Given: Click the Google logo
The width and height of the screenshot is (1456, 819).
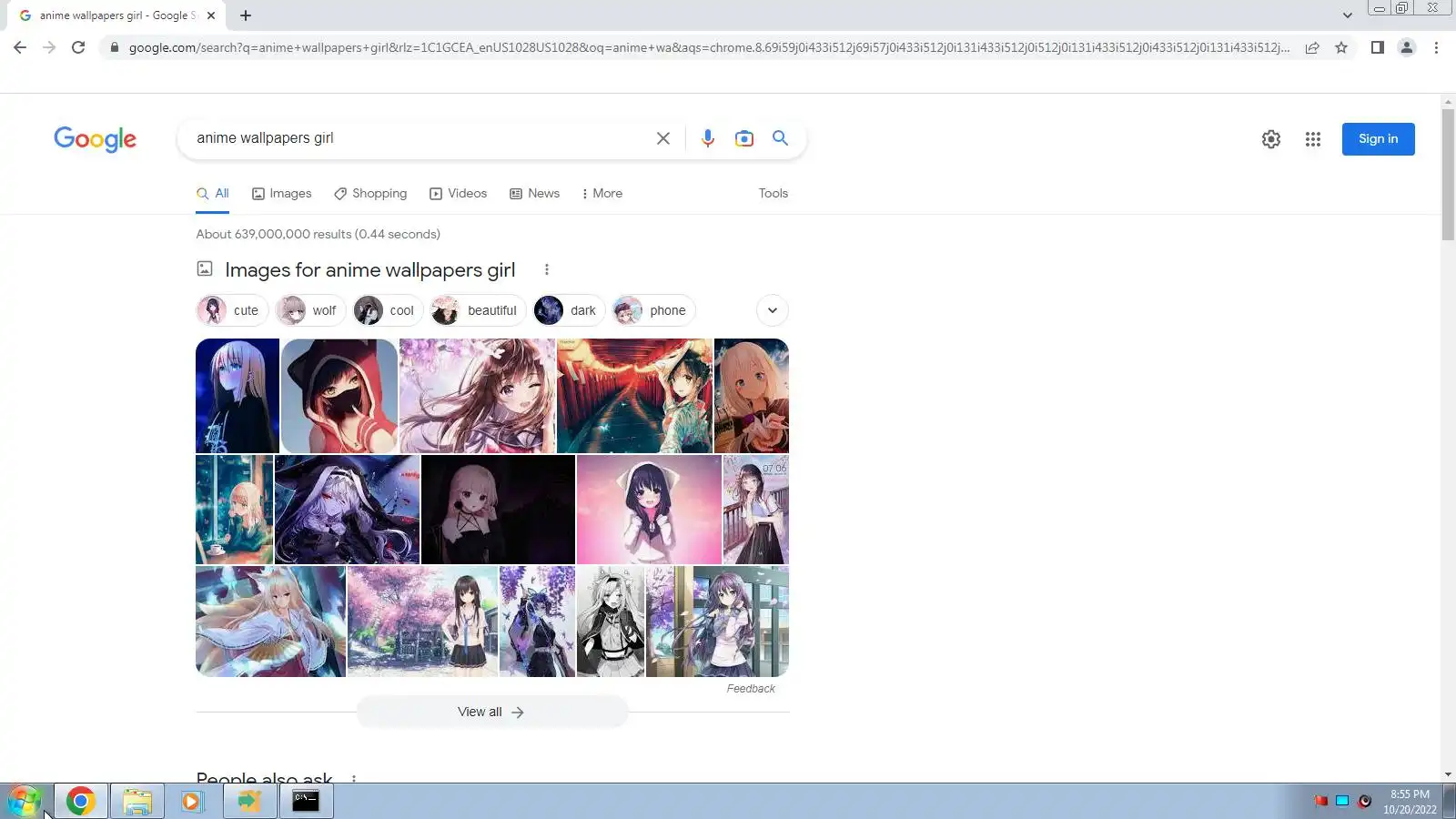Looking at the screenshot, I should (95, 139).
